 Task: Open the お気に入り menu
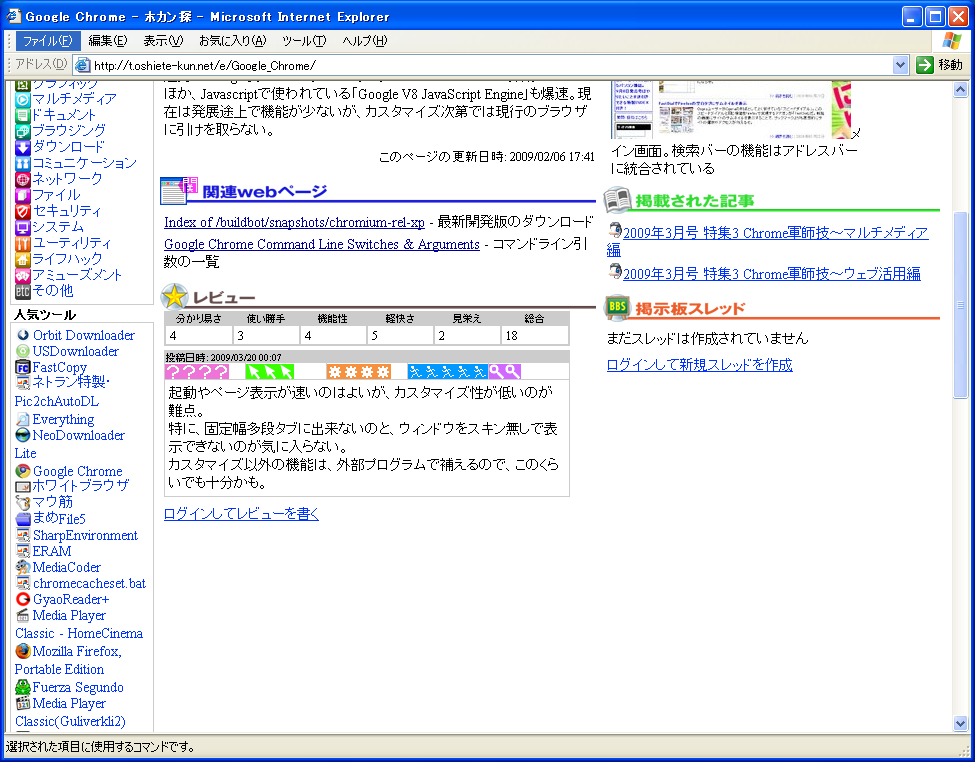coord(233,41)
